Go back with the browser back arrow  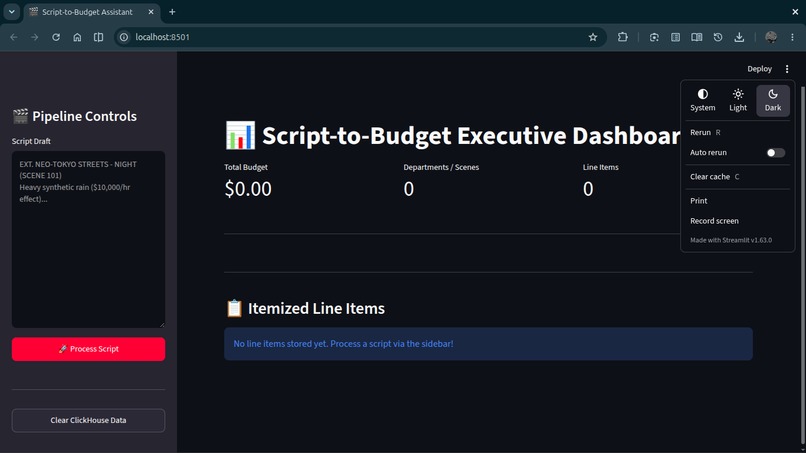click(14, 37)
